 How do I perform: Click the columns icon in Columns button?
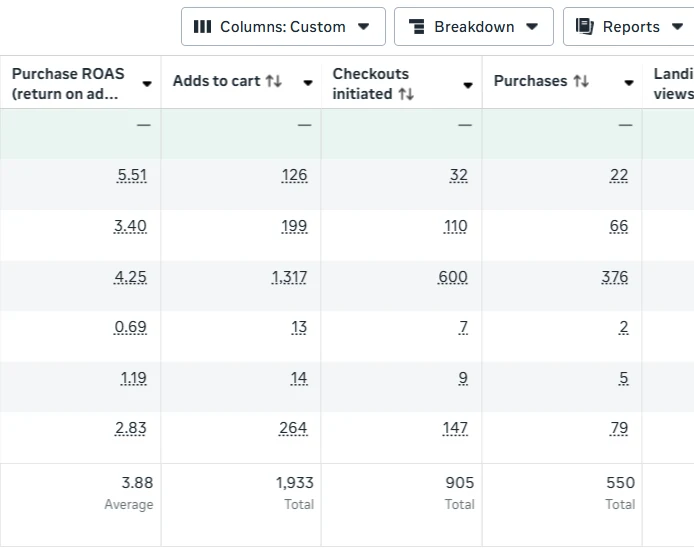pyautogui.click(x=202, y=27)
